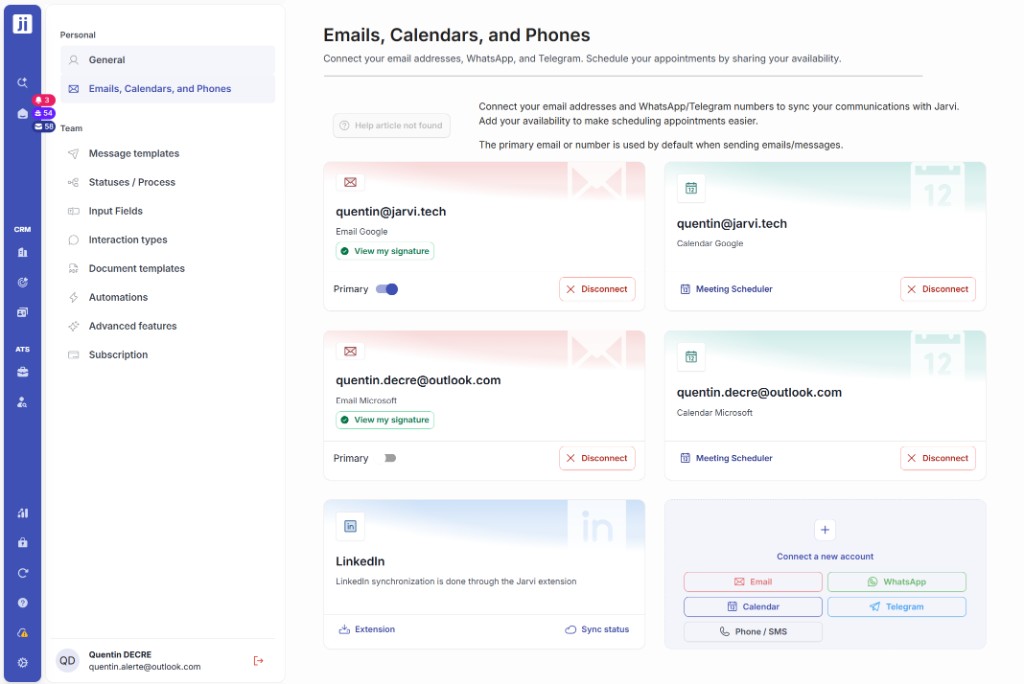
Task: Open the help question mark icon
Action: point(22,603)
